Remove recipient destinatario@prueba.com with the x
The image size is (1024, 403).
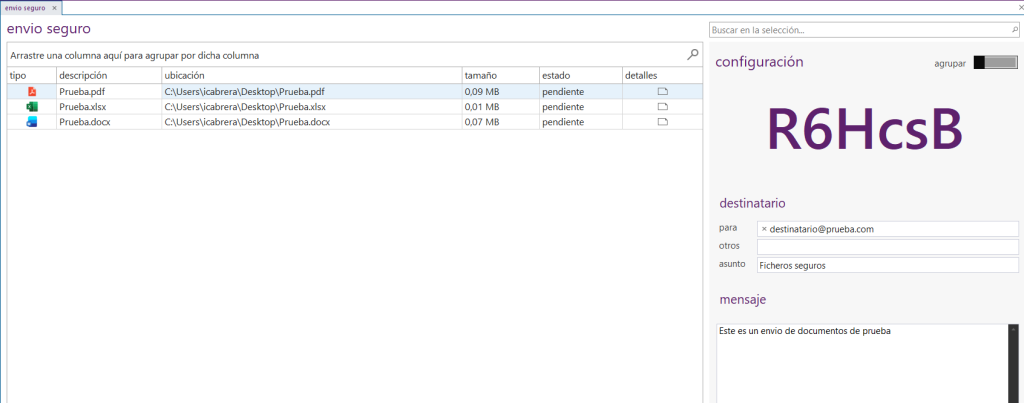tap(764, 229)
